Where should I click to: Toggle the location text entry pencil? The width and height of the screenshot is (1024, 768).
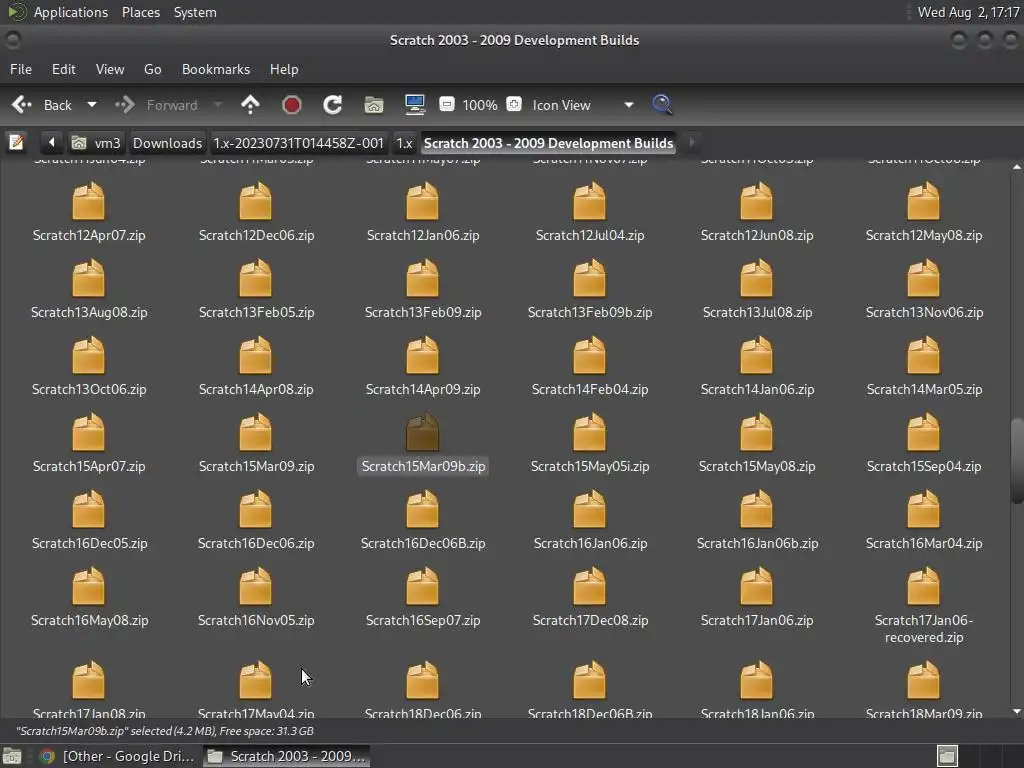tap(16, 142)
